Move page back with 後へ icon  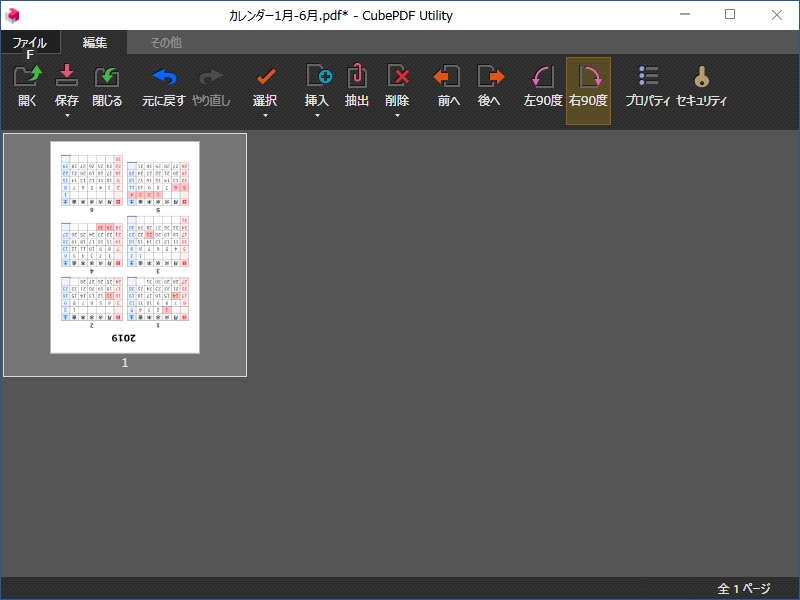click(490, 77)
